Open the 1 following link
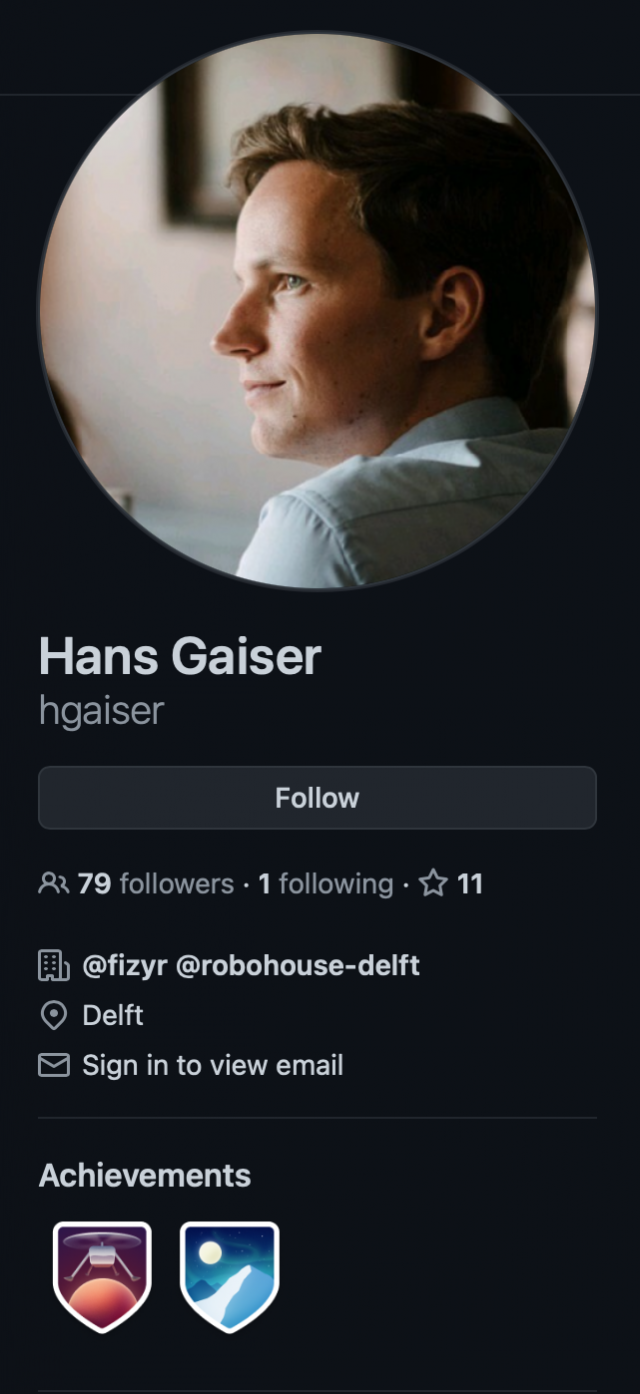Viewport: 640px width, 1394px height. click(x=326, y=884)
